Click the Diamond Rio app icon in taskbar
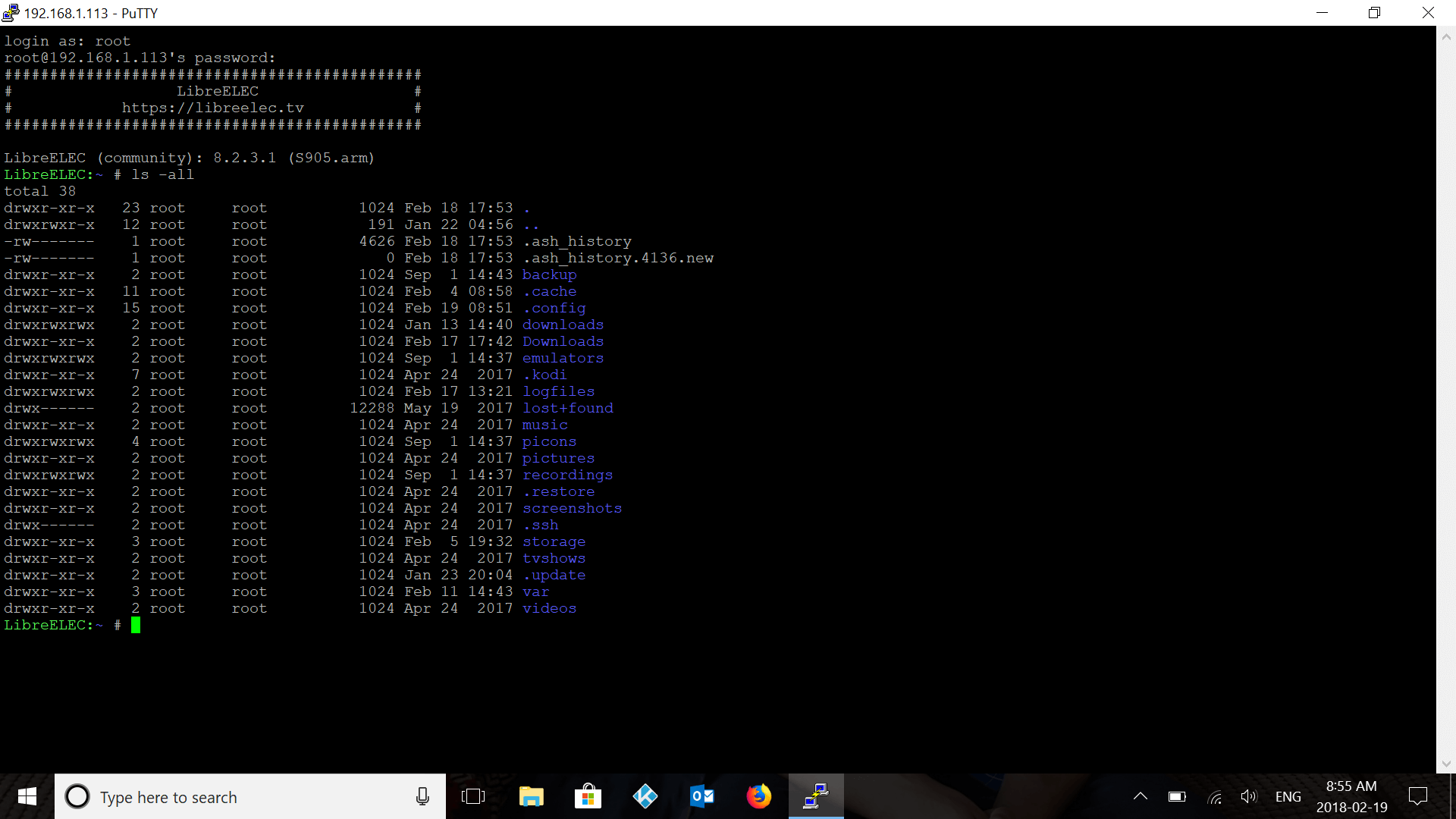Screen dimensions: 1456x819 645,797
